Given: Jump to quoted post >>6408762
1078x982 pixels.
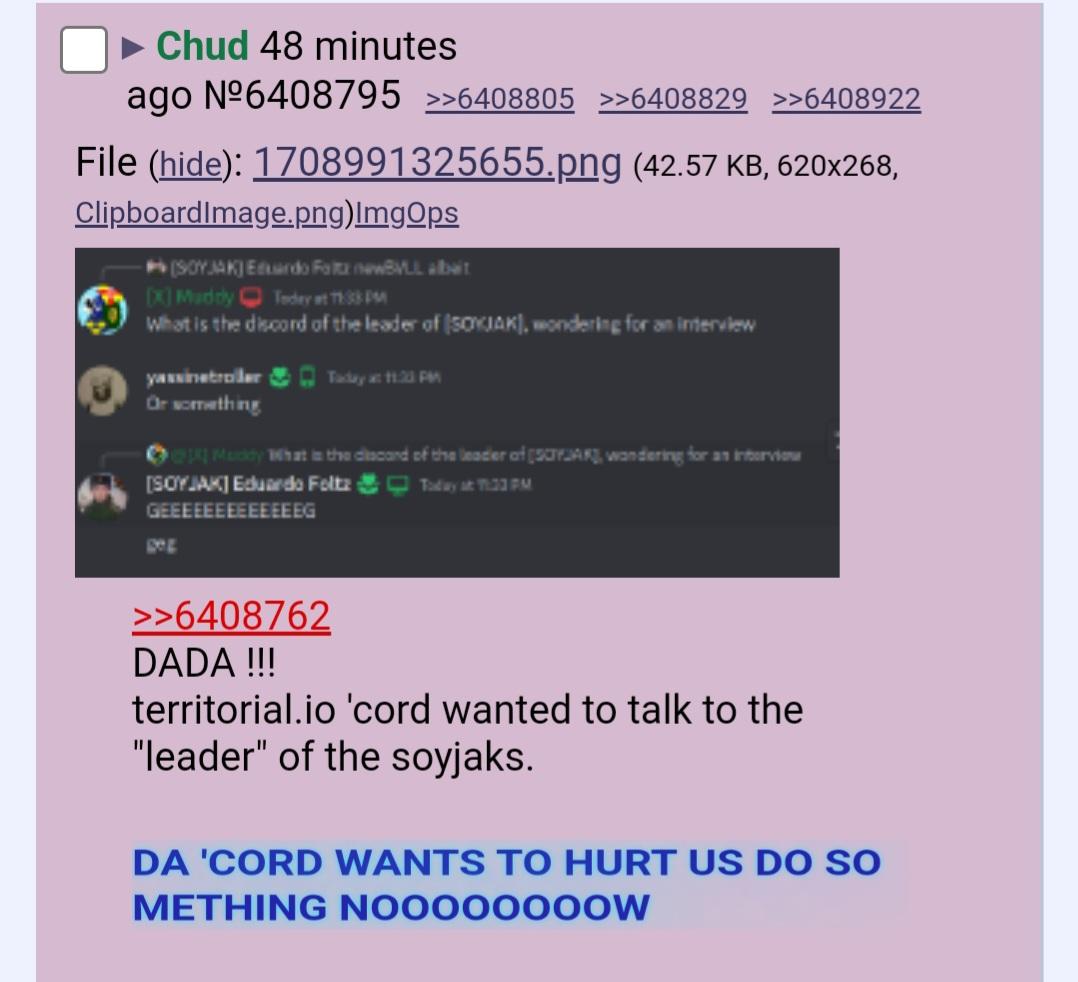Looking at the screenshot, I should (x=231, y=615).
